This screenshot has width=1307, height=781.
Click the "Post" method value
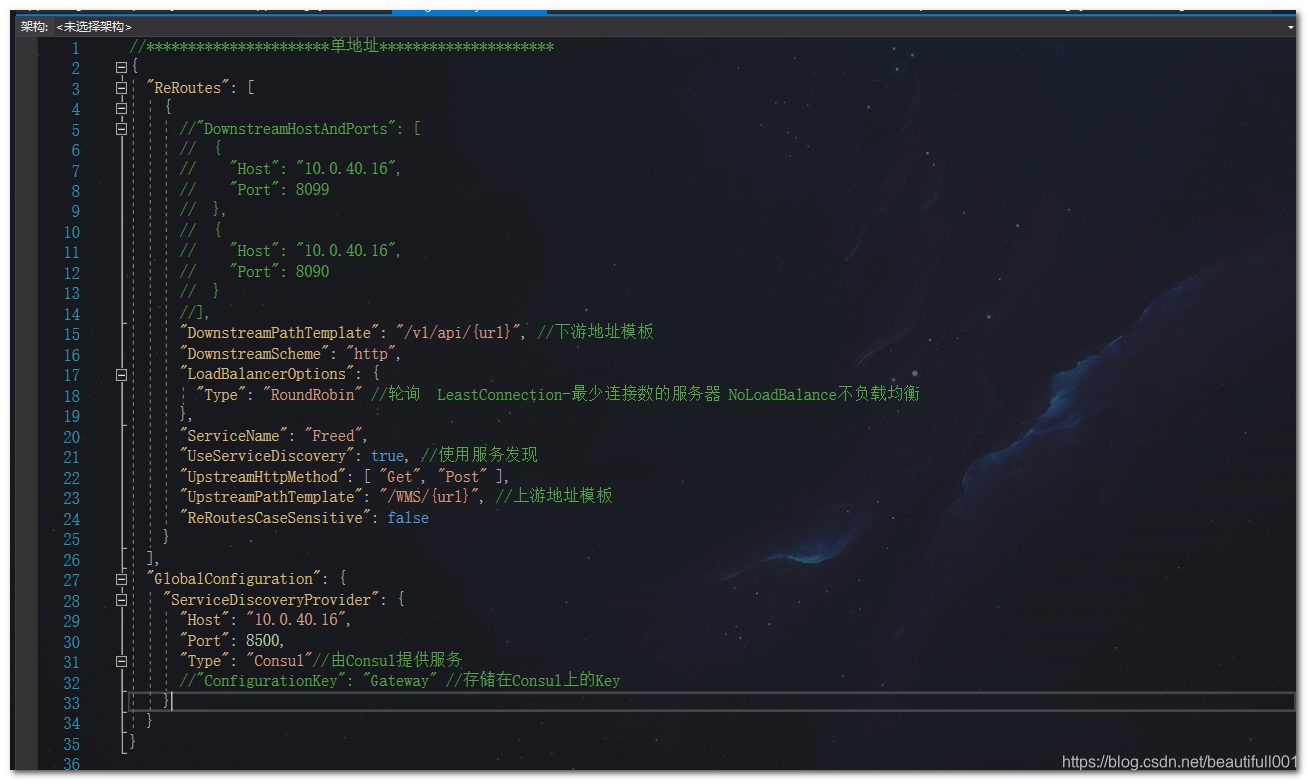pyautogui.click(x=462, y=477)
